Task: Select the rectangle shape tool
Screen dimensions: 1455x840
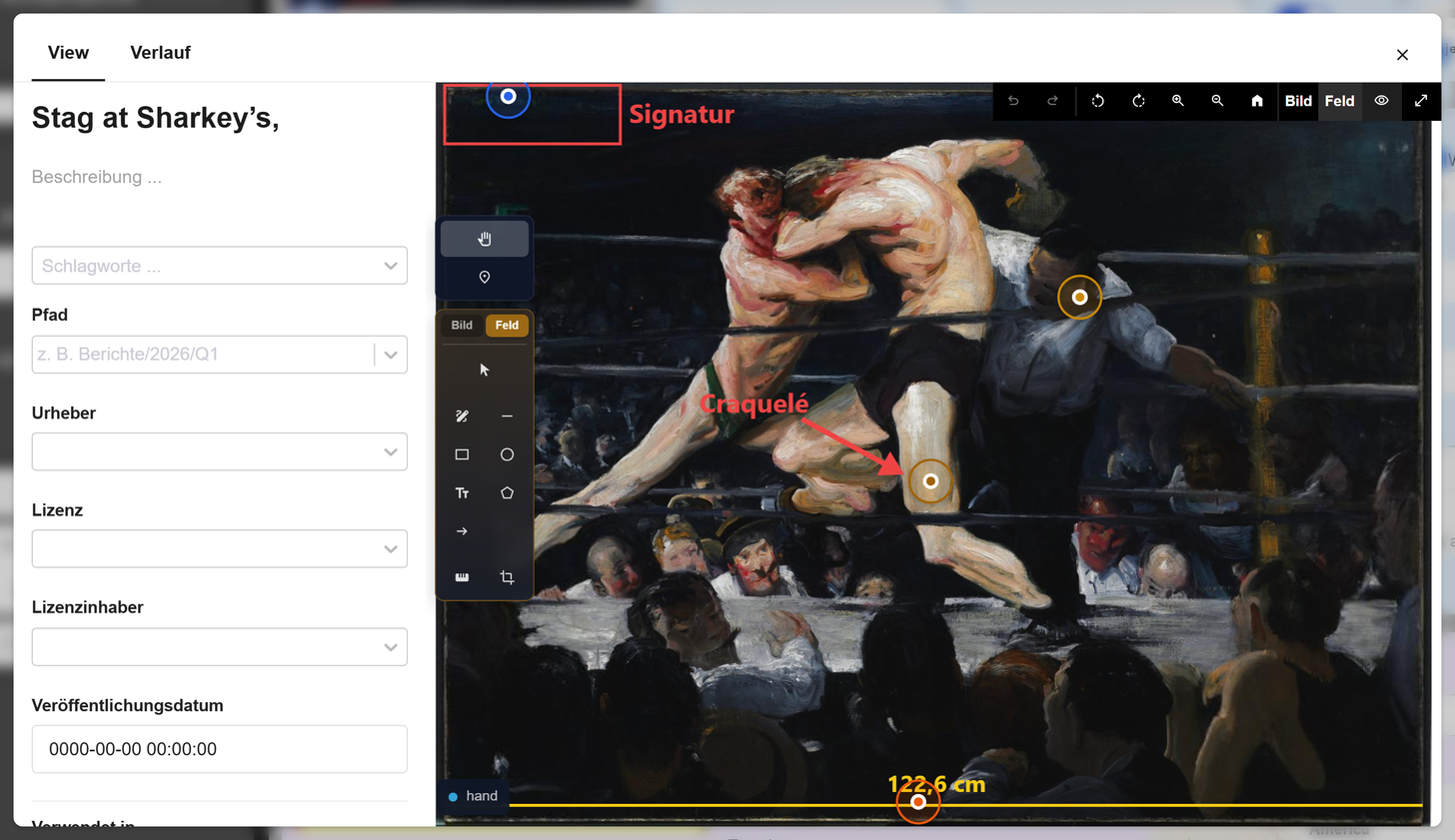Action: point(462,454)
